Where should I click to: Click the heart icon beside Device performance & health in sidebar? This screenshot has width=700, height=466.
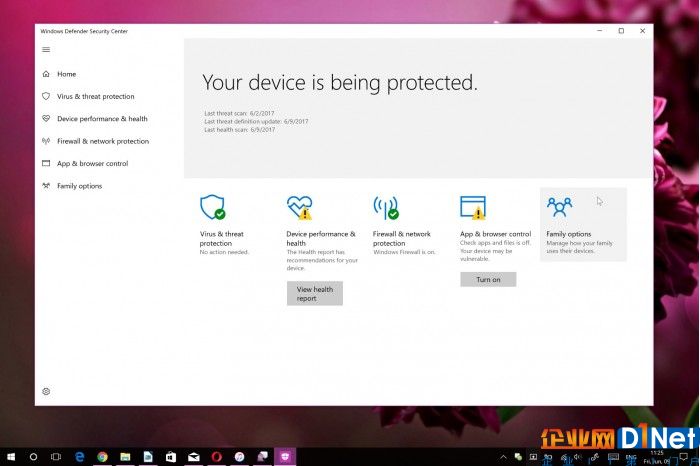point(46,119)
